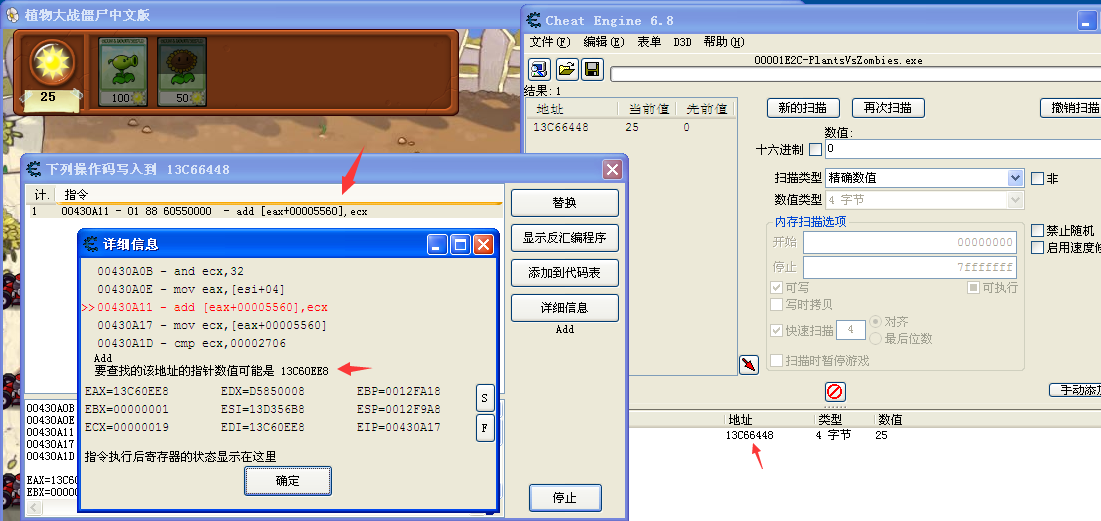
Task: Close the 详细信息 dialog with the red X
Action: pyautogui.click(x=483, y=244)
